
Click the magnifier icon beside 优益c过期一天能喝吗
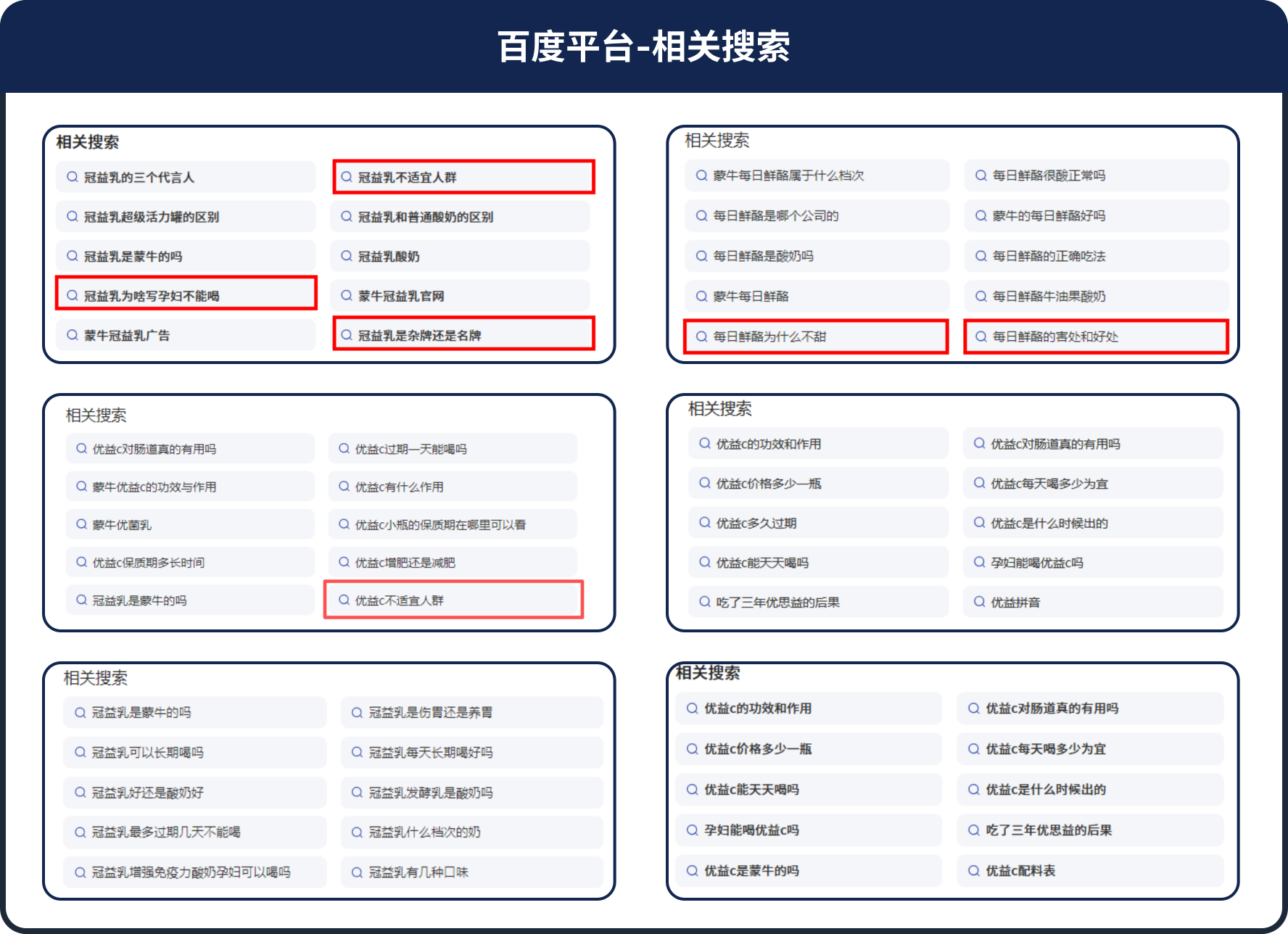(x=344, y=449)
